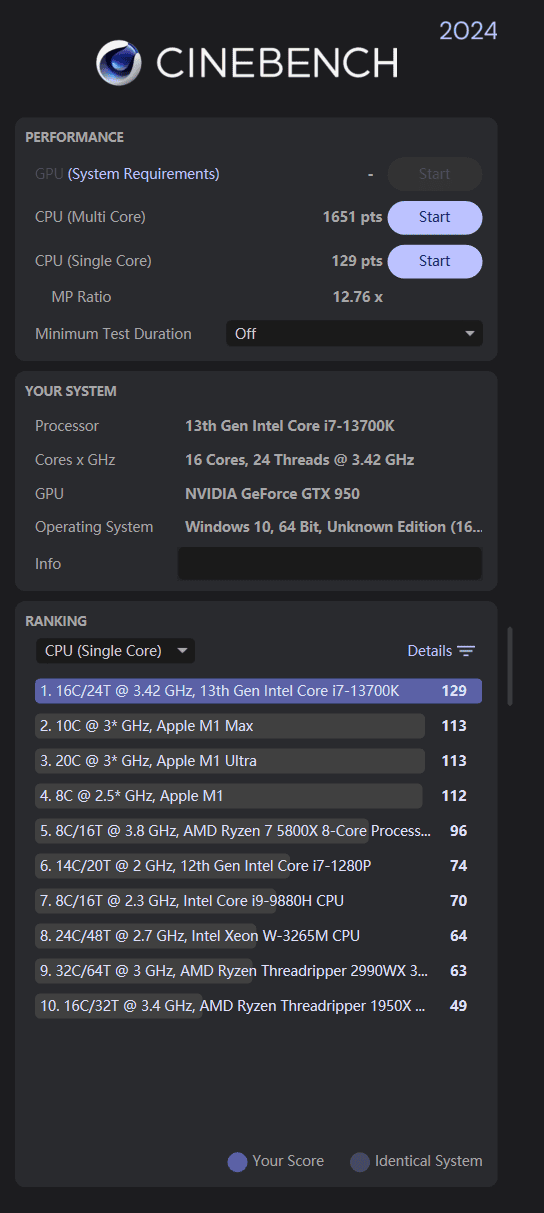Select ranking row Threadripper 1950X
Viewport: 544px width, 1213px height.
pos(258,1006)
